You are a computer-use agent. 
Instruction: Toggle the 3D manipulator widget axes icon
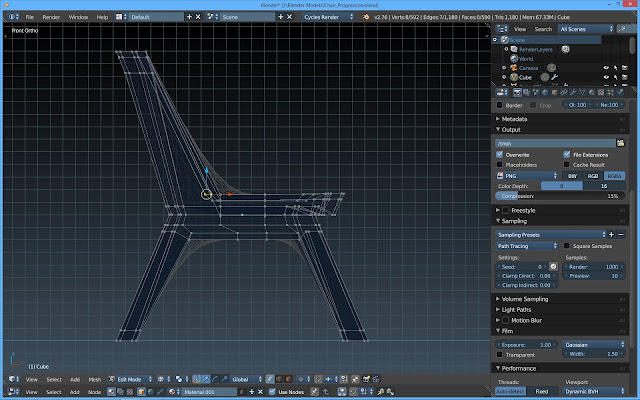(x=196, y=379)
